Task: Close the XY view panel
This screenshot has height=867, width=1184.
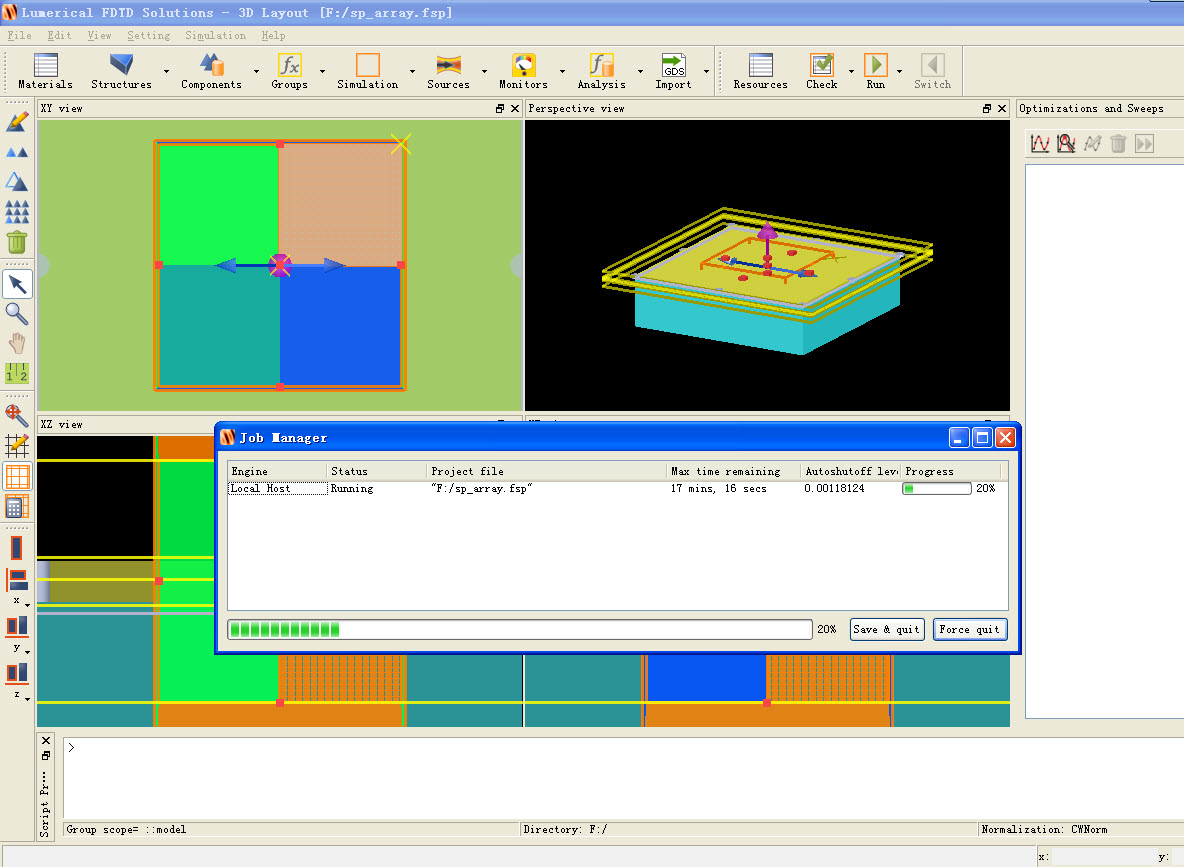Action: click(x=515, y=109)
